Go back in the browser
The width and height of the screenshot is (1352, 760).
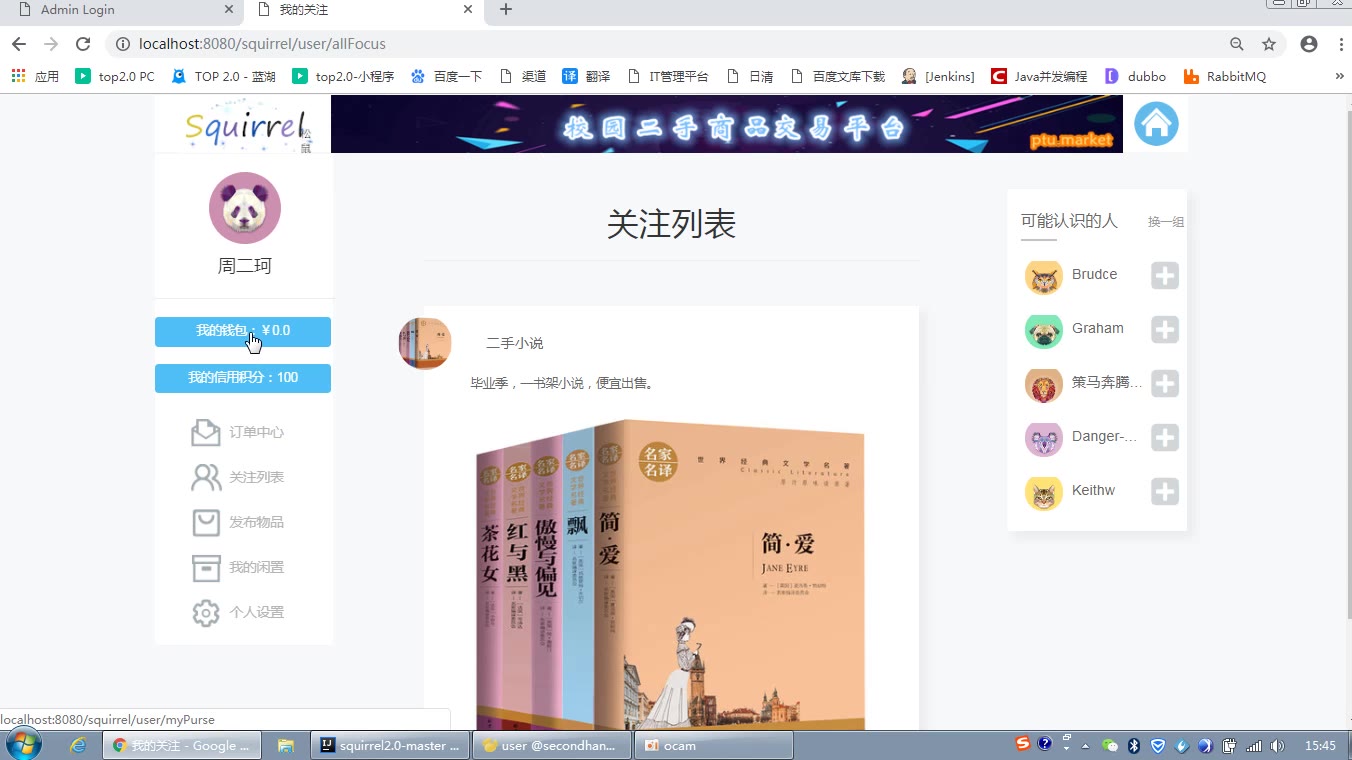point(19,44)
